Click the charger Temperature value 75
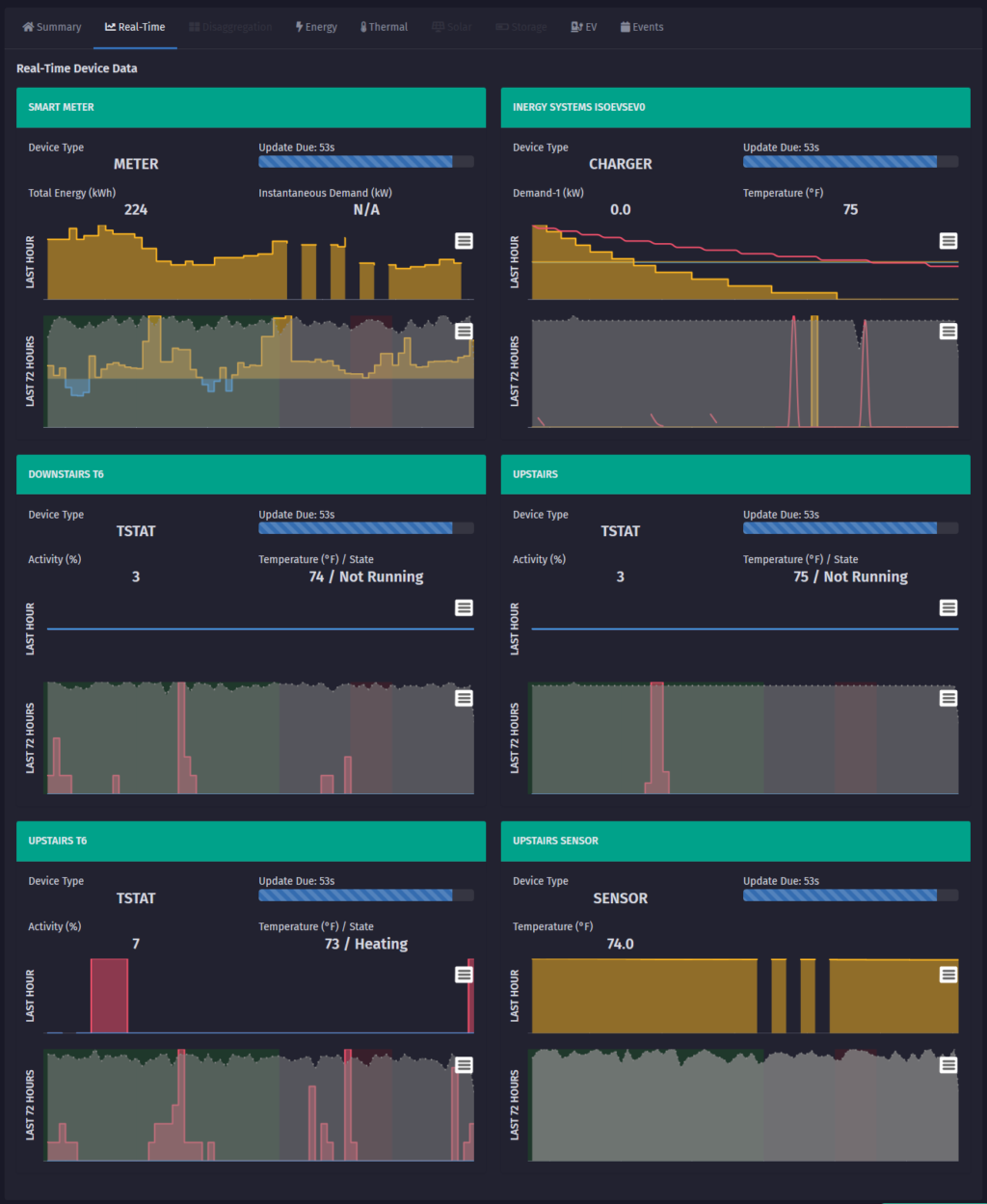987x1204 pixels. 850,209
